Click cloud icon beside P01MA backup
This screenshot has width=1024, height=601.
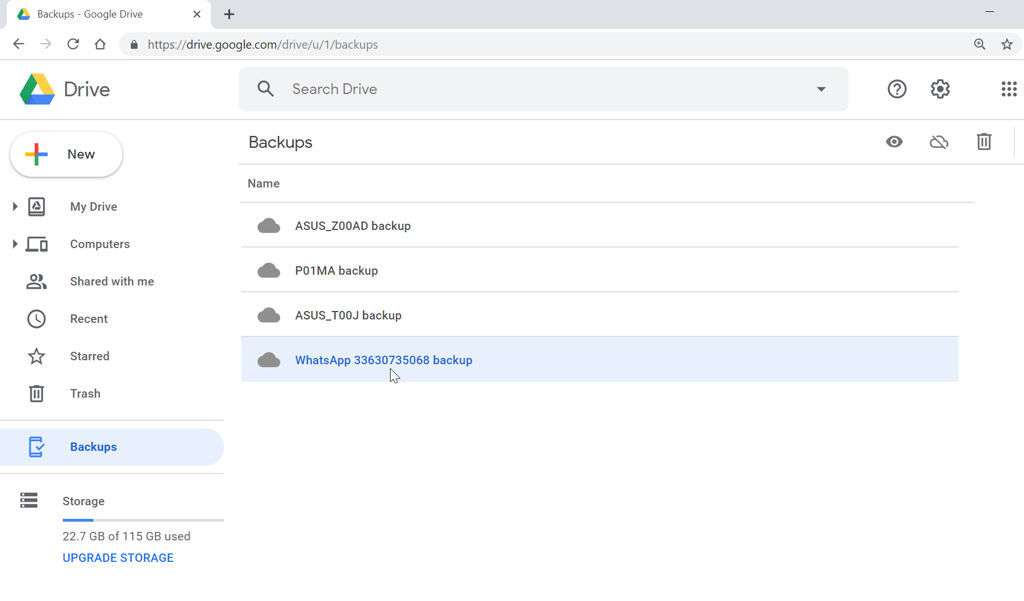click(268, 270)
